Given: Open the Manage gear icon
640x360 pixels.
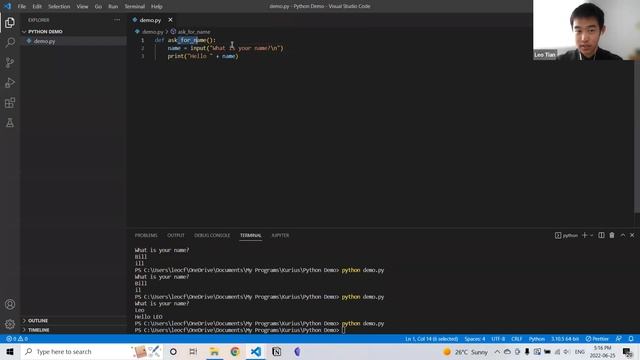Looking at the screenshot, I should pyautogui.click(x=10, y=324).
